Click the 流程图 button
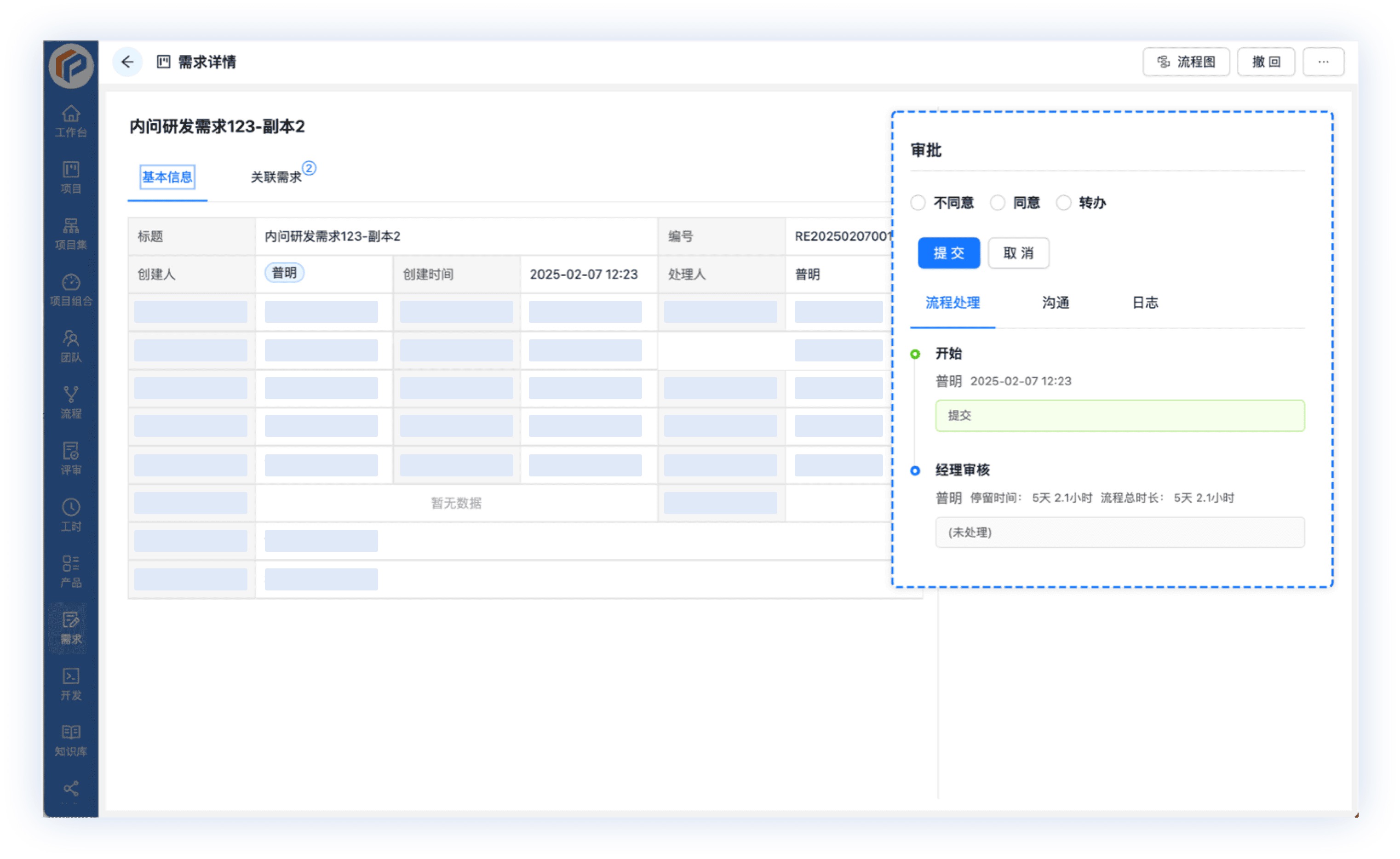The width and height of the screenshot is (1400, 859). 1186,62
